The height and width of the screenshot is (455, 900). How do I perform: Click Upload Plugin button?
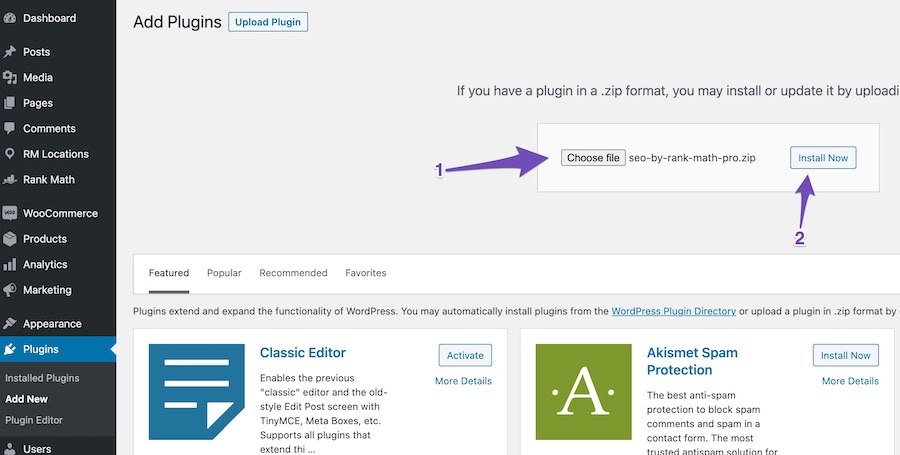coord(268,22)
